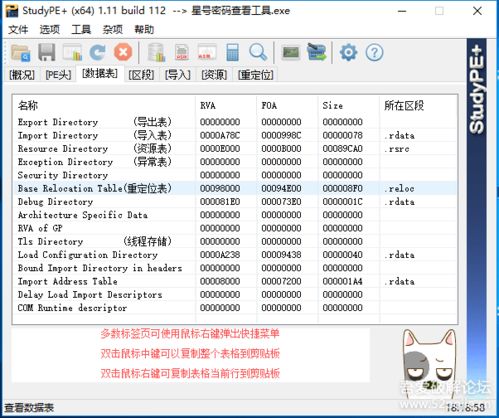Screen dimensions: 499x418
Task: Open the 工具 menu
Action: click(81, 30)
